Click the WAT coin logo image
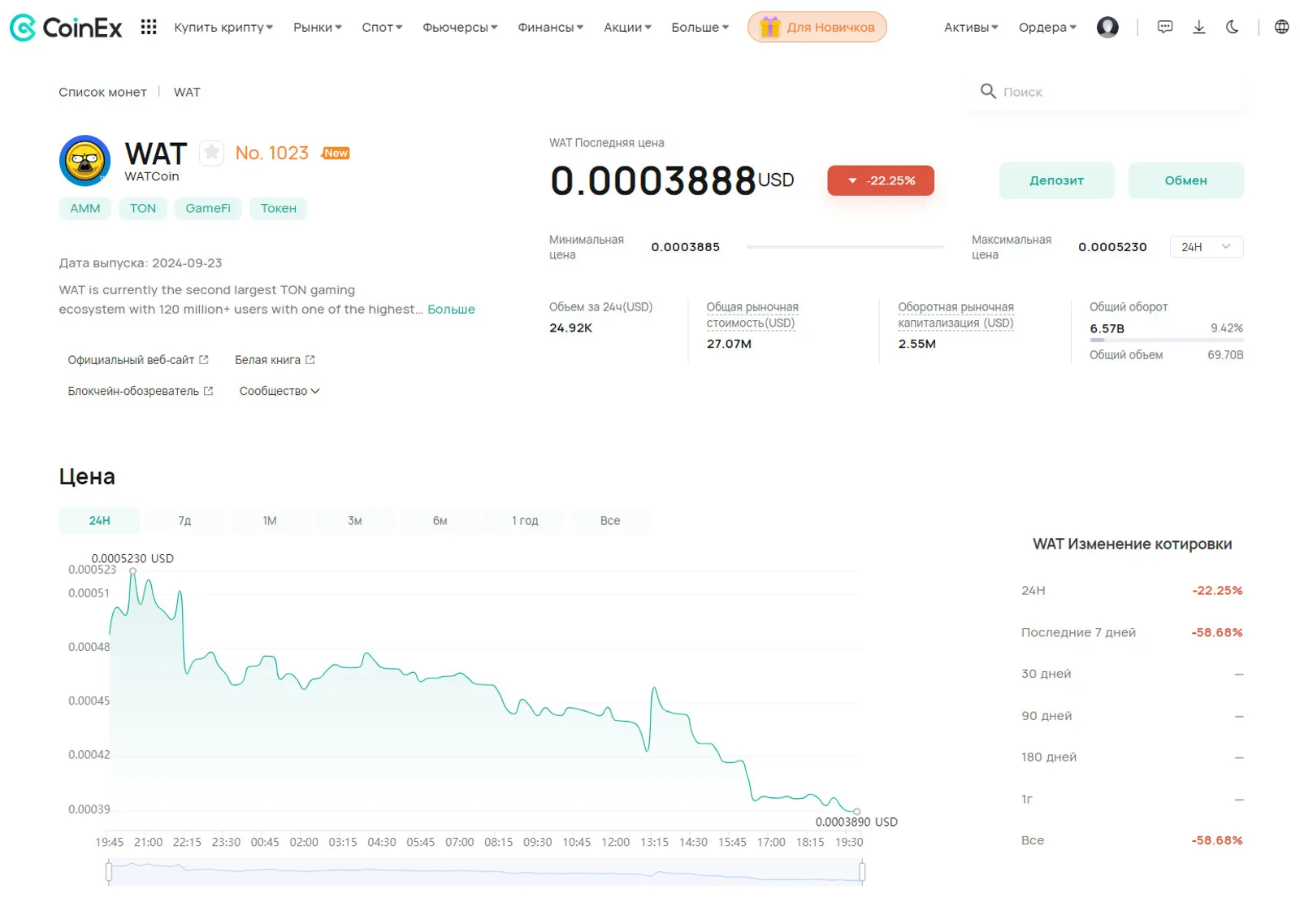The width and height of the screenshot is (1300, 924). 84,160
